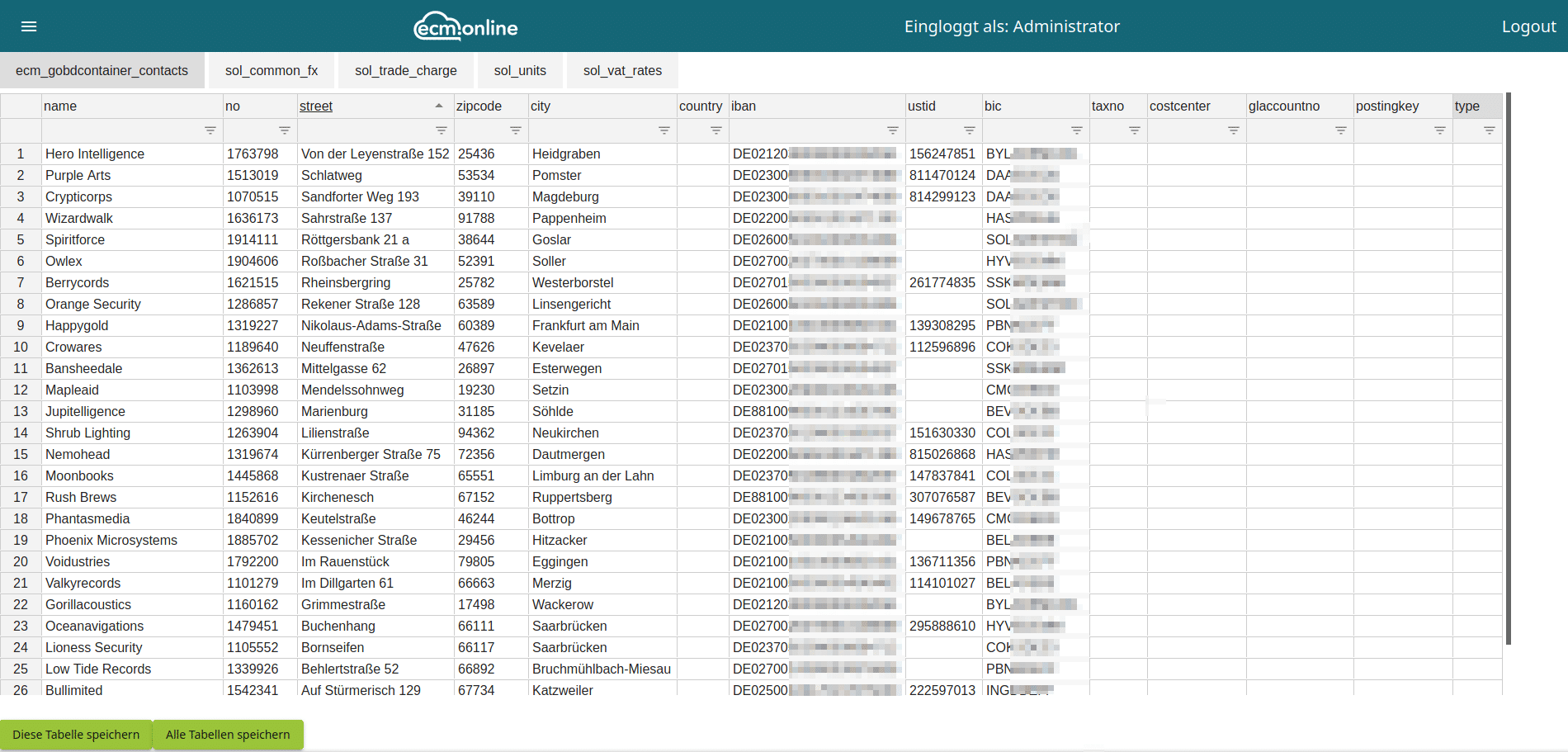Click Logout link in header

click(x=1528, y=26)
